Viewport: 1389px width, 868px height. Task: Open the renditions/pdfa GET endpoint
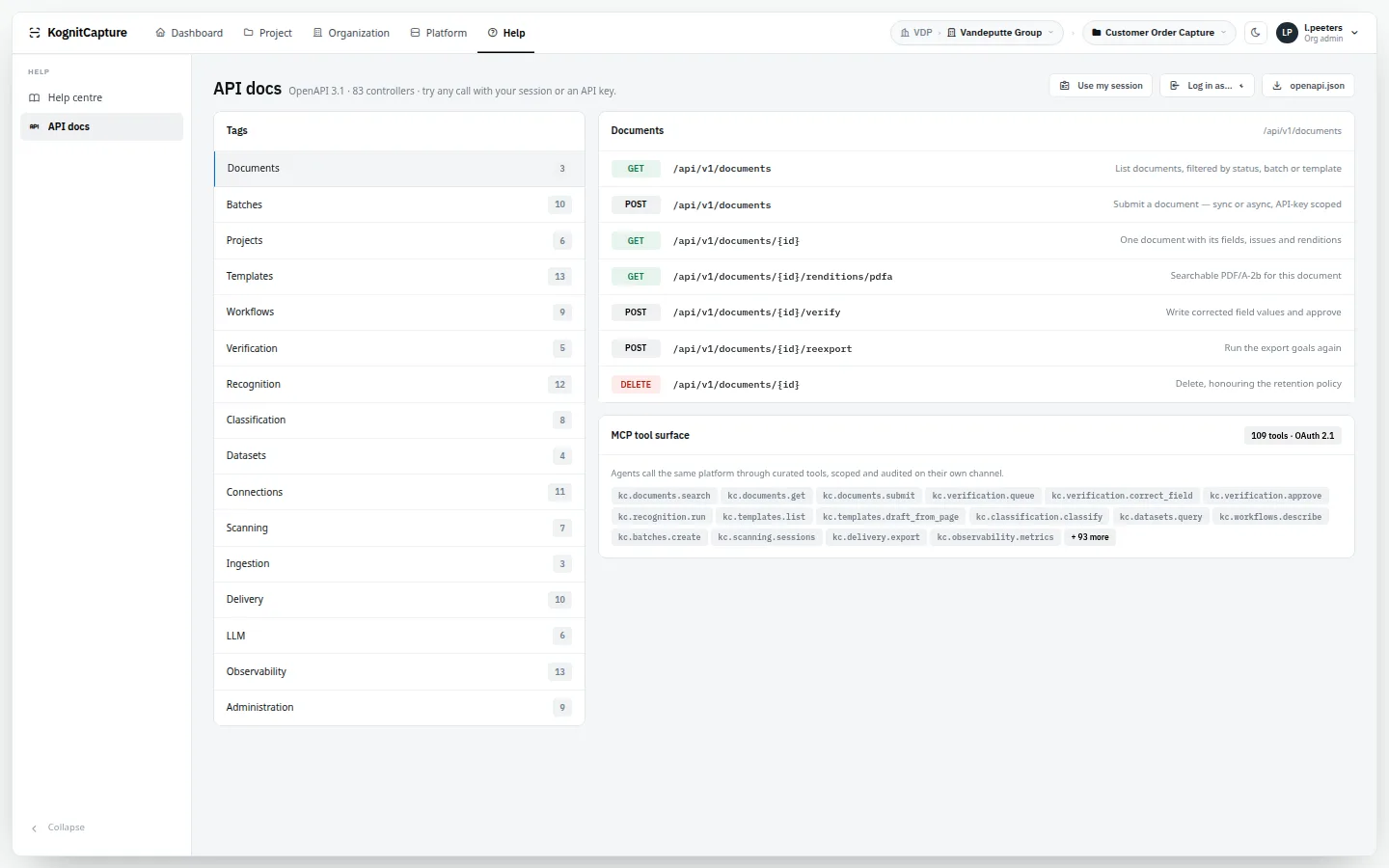(x=976, y=277)
